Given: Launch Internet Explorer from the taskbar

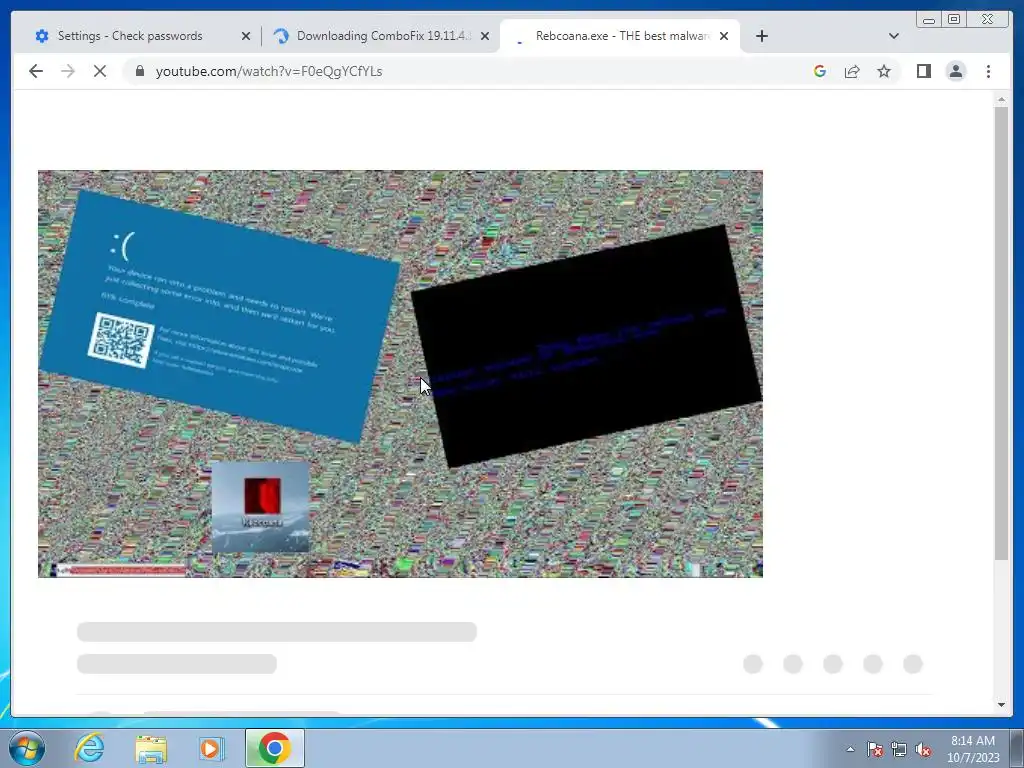Looking at the screenshot, I should [89, 748].
